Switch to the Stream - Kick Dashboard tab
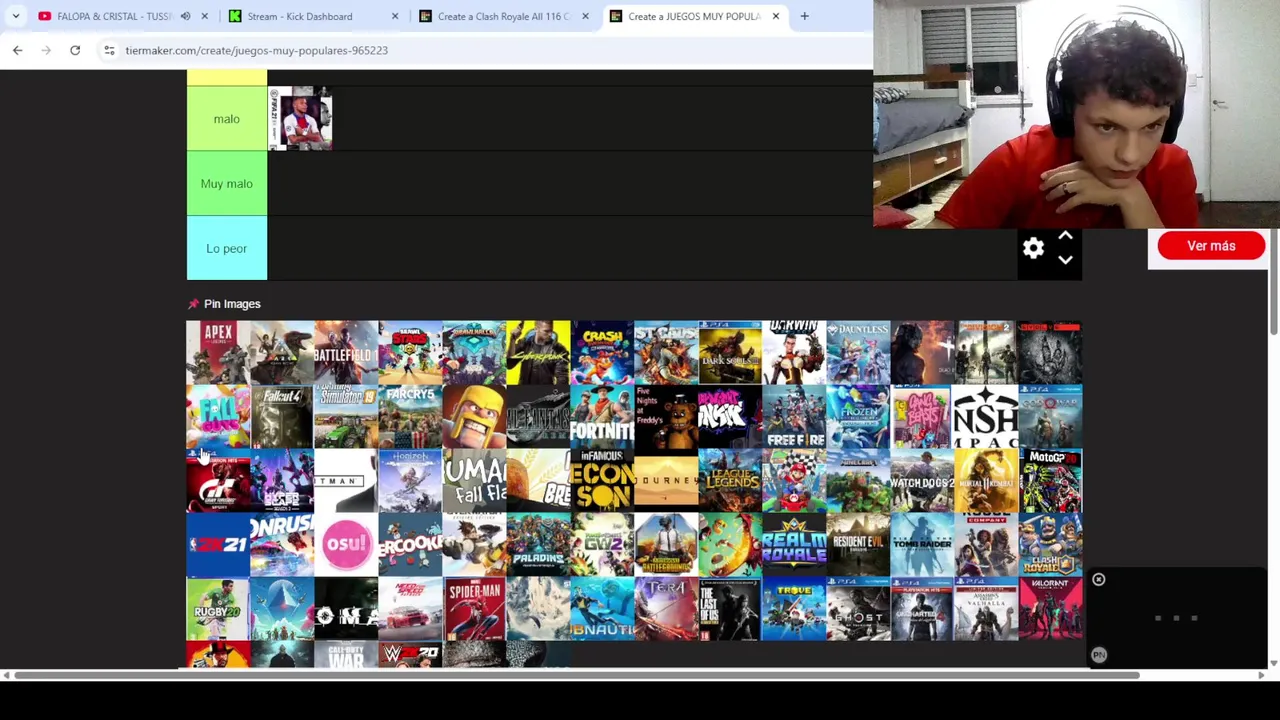The width and height of the screenshot is (1280, 720). pyautogui.click(x=300, y=16)
